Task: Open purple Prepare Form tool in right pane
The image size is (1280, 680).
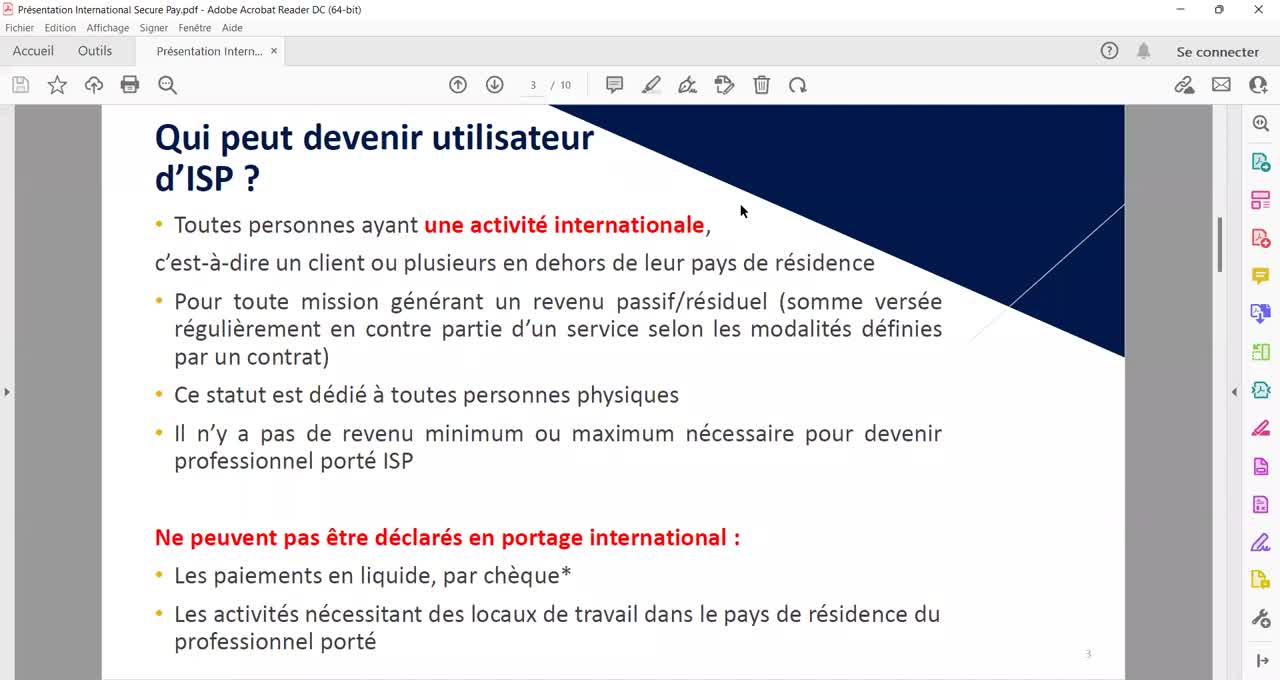Action: click(1260, 504)
